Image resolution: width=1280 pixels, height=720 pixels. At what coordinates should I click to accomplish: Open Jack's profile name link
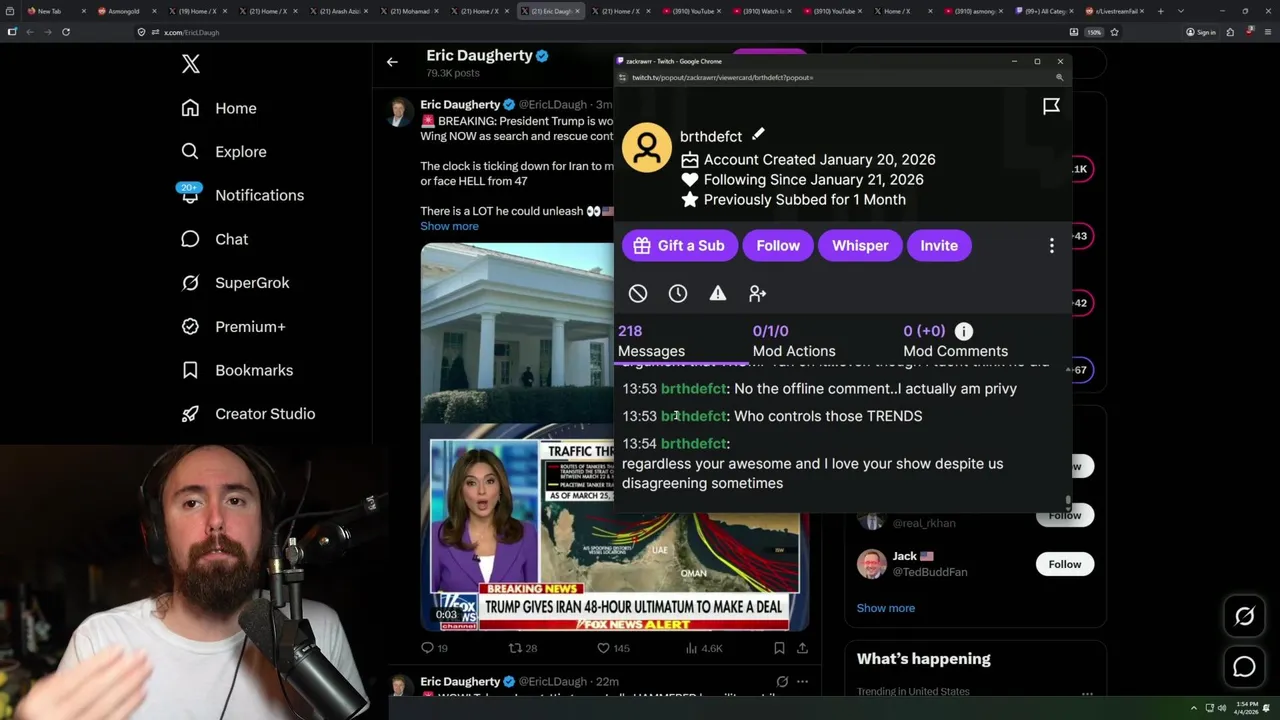coord(905,556)
